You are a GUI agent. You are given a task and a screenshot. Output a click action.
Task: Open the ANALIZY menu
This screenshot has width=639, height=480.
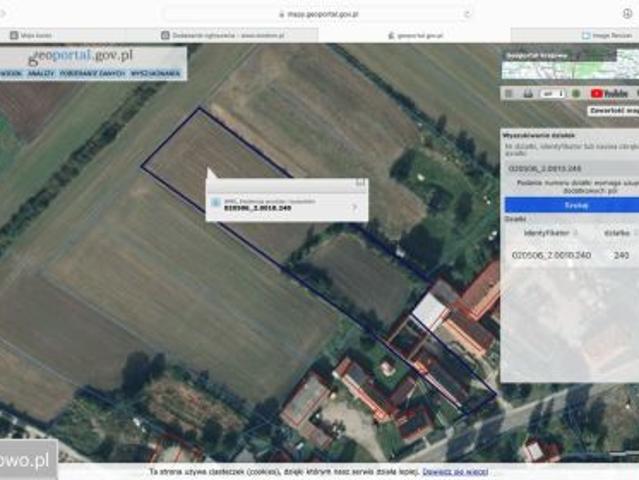pyautogui.click(x=41, y=74)
